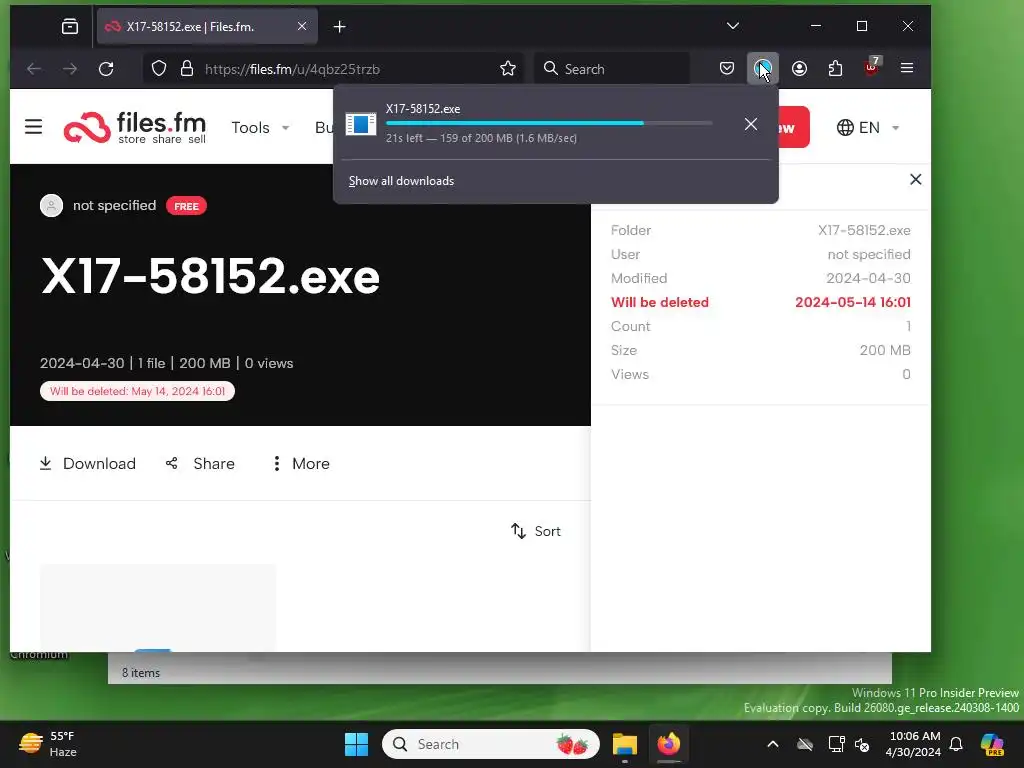Open the EN language selector

coord(868,127)
